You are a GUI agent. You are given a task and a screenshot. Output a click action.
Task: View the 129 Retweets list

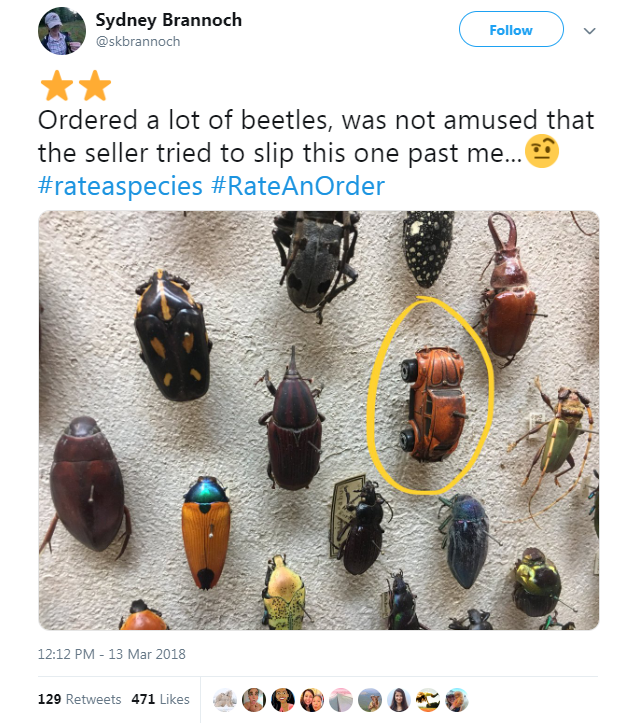[x=80, y=699]
